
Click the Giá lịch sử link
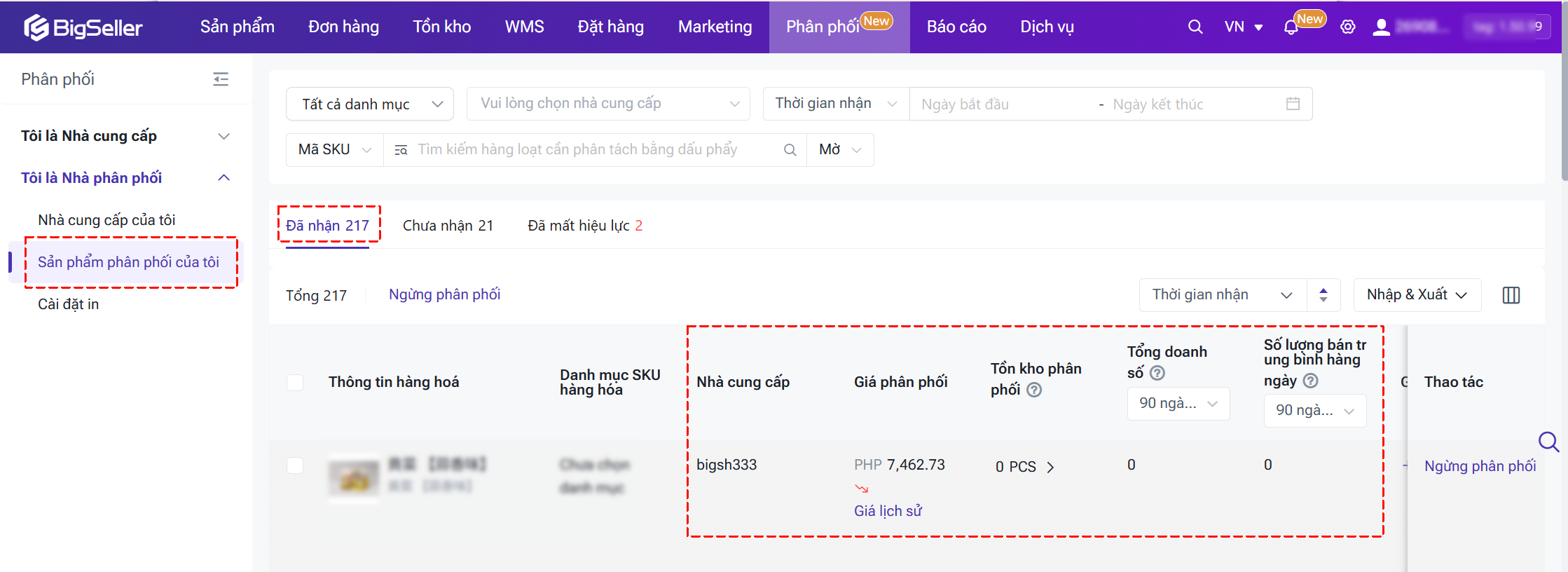pyautogui.click(x=888, y=511)
